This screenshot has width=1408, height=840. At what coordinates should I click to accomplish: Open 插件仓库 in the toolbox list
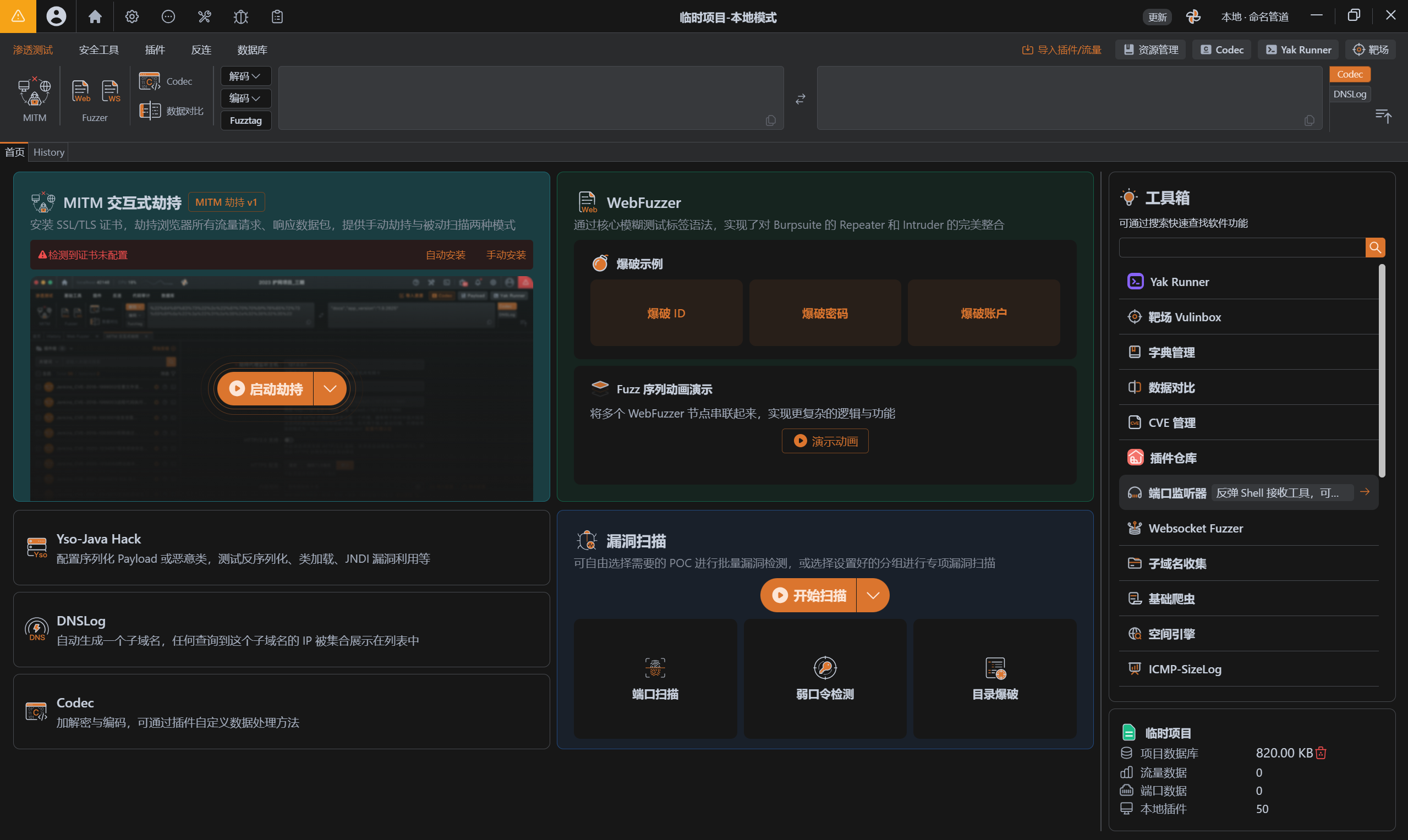click(1248, 458)
